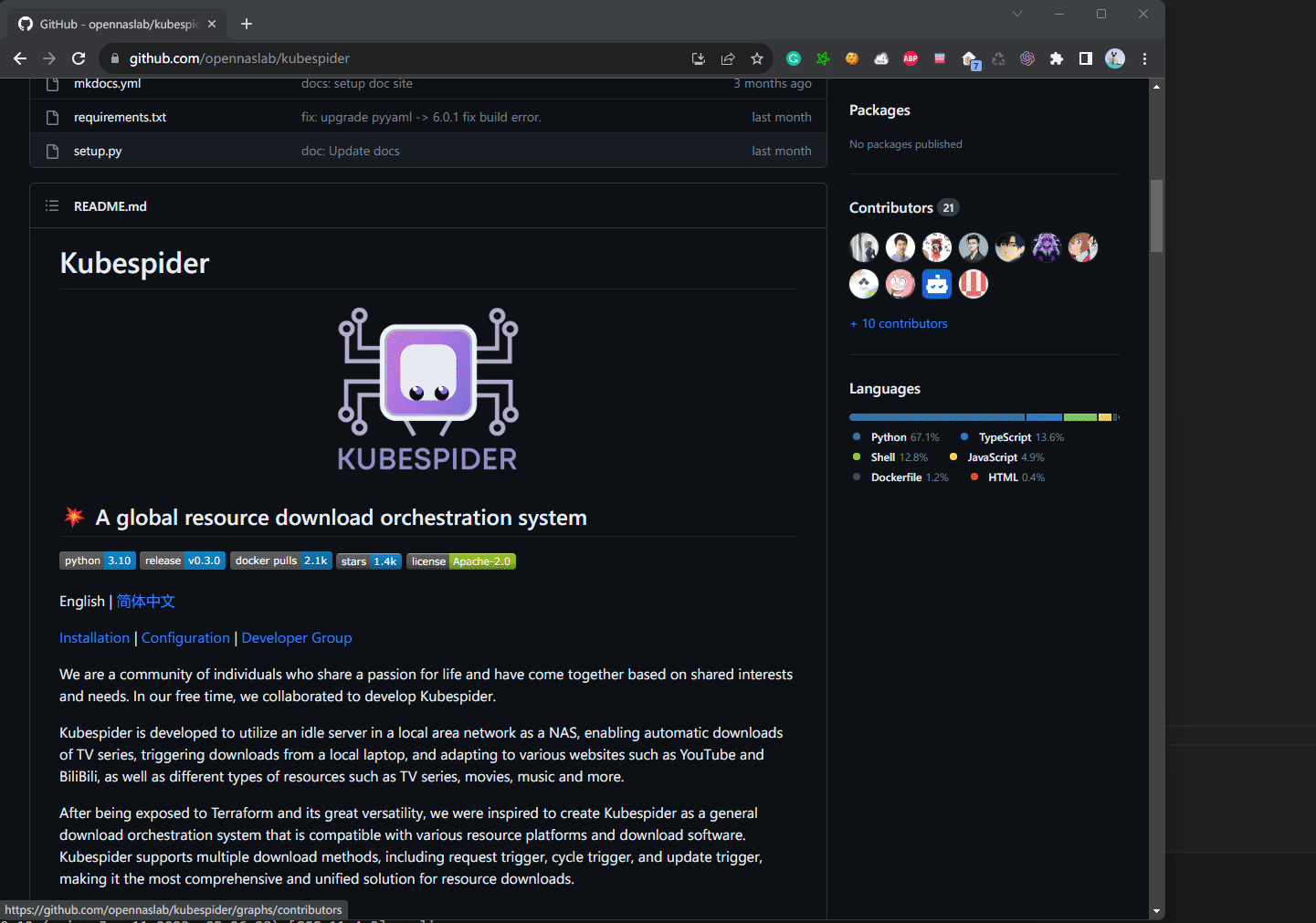Screen dimensions: 1316x923
Task: Click the Python segment of language bar
Action: click(937, 417)
